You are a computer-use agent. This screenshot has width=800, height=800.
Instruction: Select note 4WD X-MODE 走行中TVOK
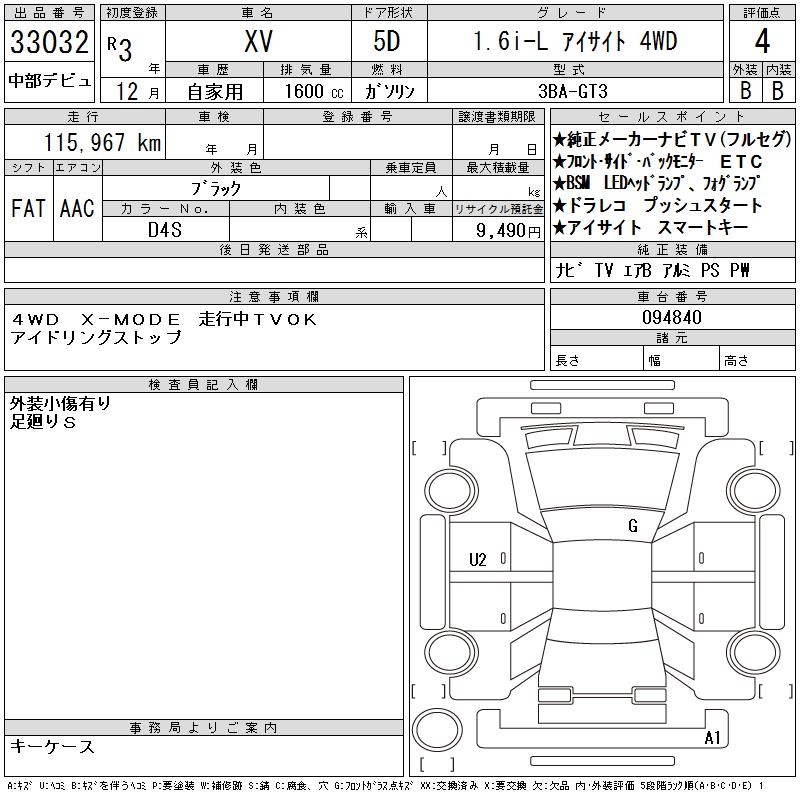coord(164,319)
